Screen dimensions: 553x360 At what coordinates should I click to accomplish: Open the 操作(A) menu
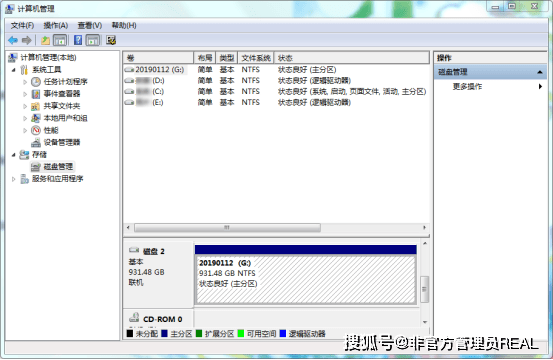[55, 25]
